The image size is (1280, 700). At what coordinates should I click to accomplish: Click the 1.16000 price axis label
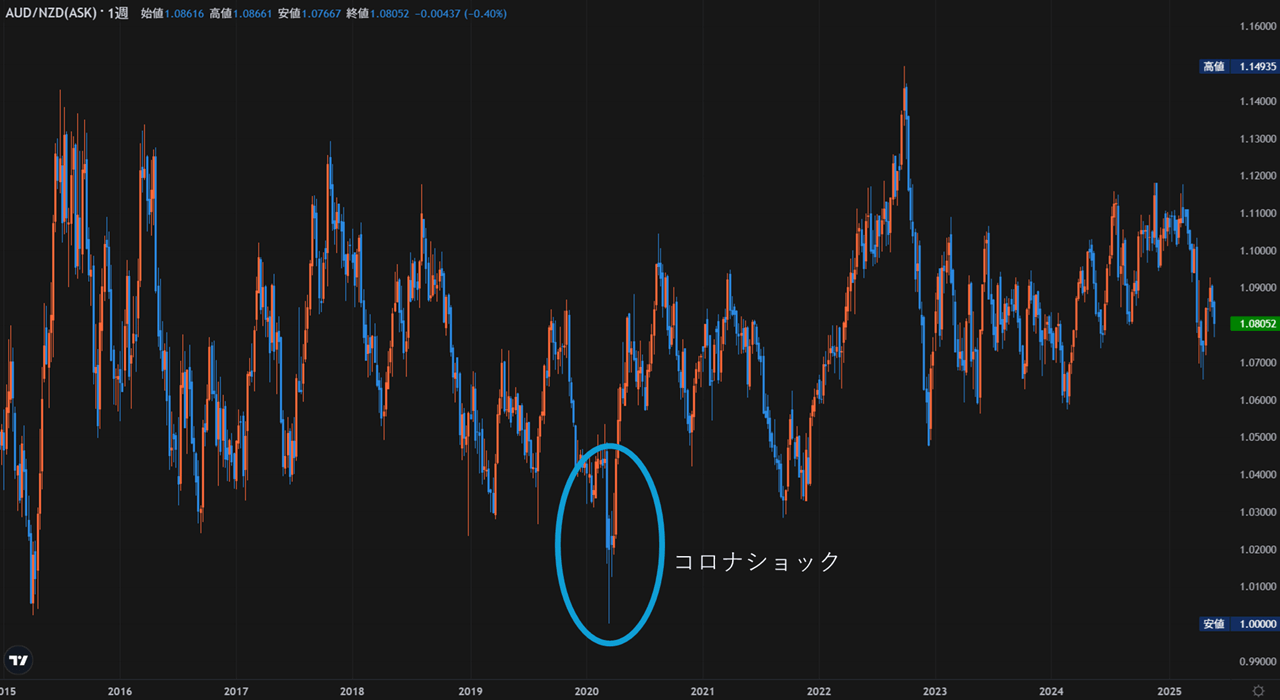(1257, 27)
